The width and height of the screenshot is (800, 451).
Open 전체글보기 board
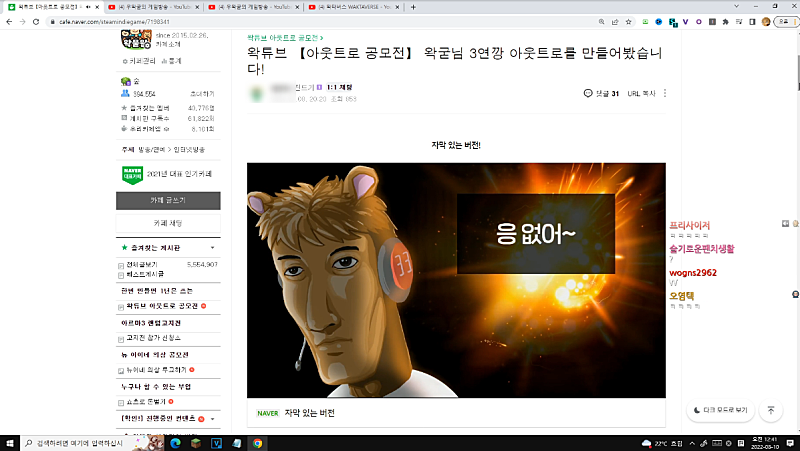pos(142,265)
